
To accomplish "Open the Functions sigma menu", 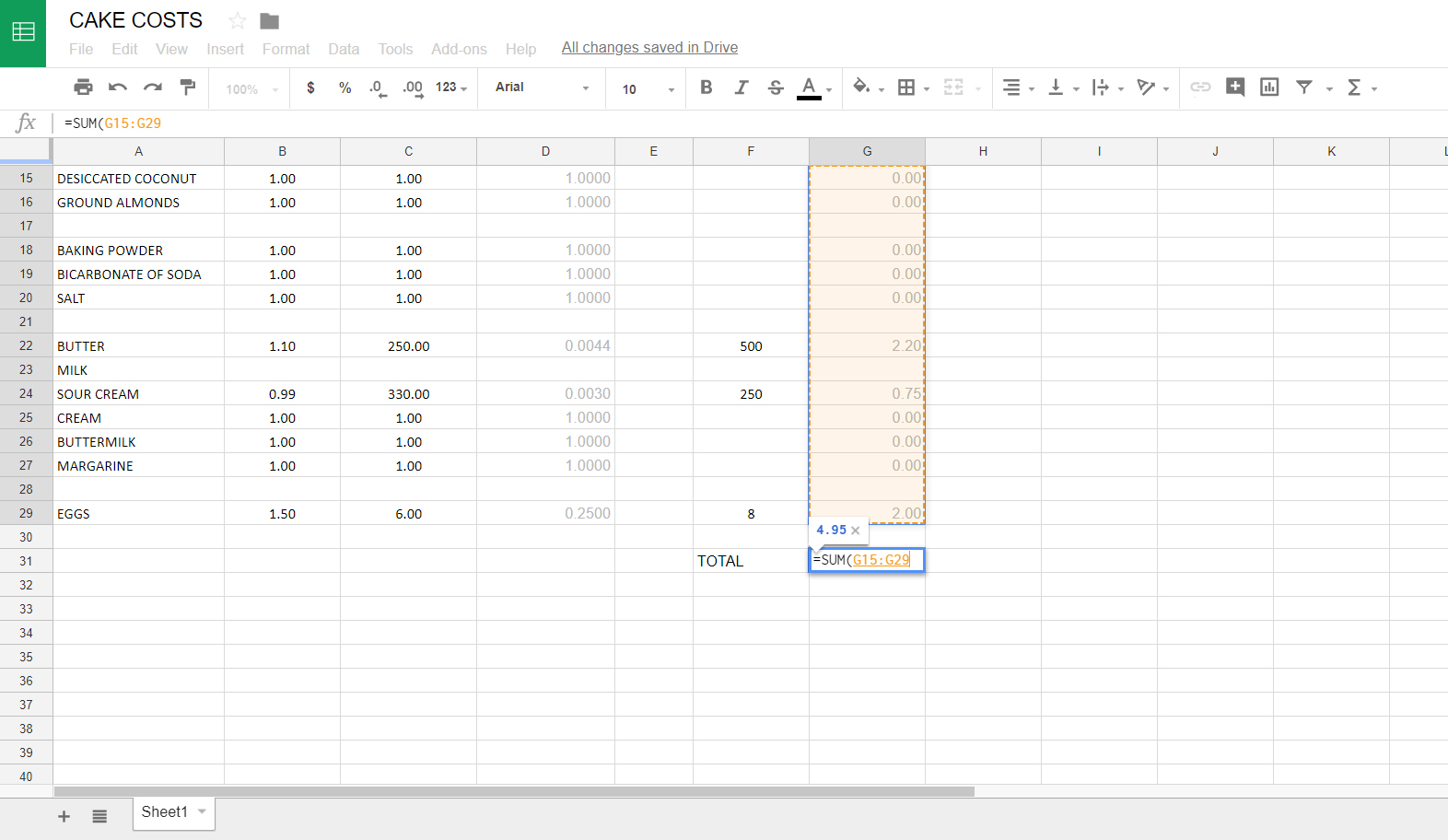I will tap(1354, 87).
